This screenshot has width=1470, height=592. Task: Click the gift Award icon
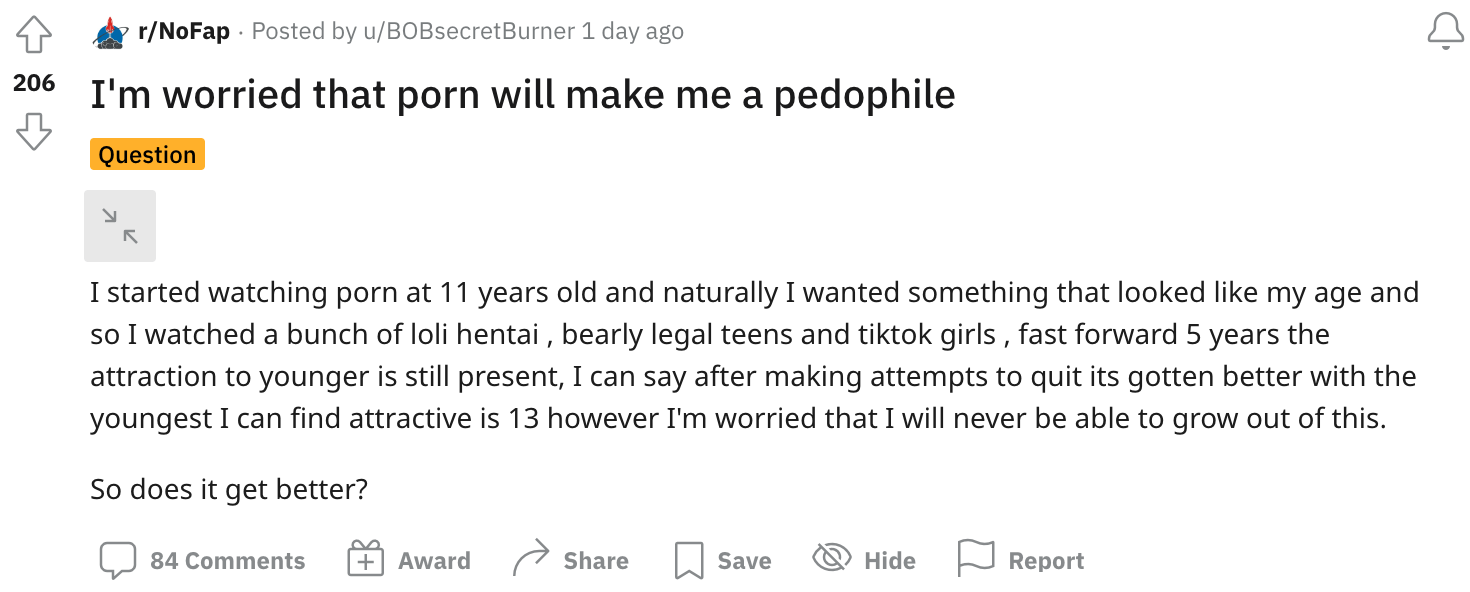(365, 559)
